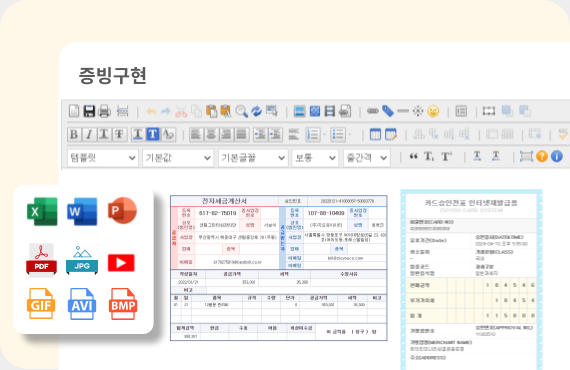Toggle Strikethrough formatting
570x370 pixels.
pos(119,134)
